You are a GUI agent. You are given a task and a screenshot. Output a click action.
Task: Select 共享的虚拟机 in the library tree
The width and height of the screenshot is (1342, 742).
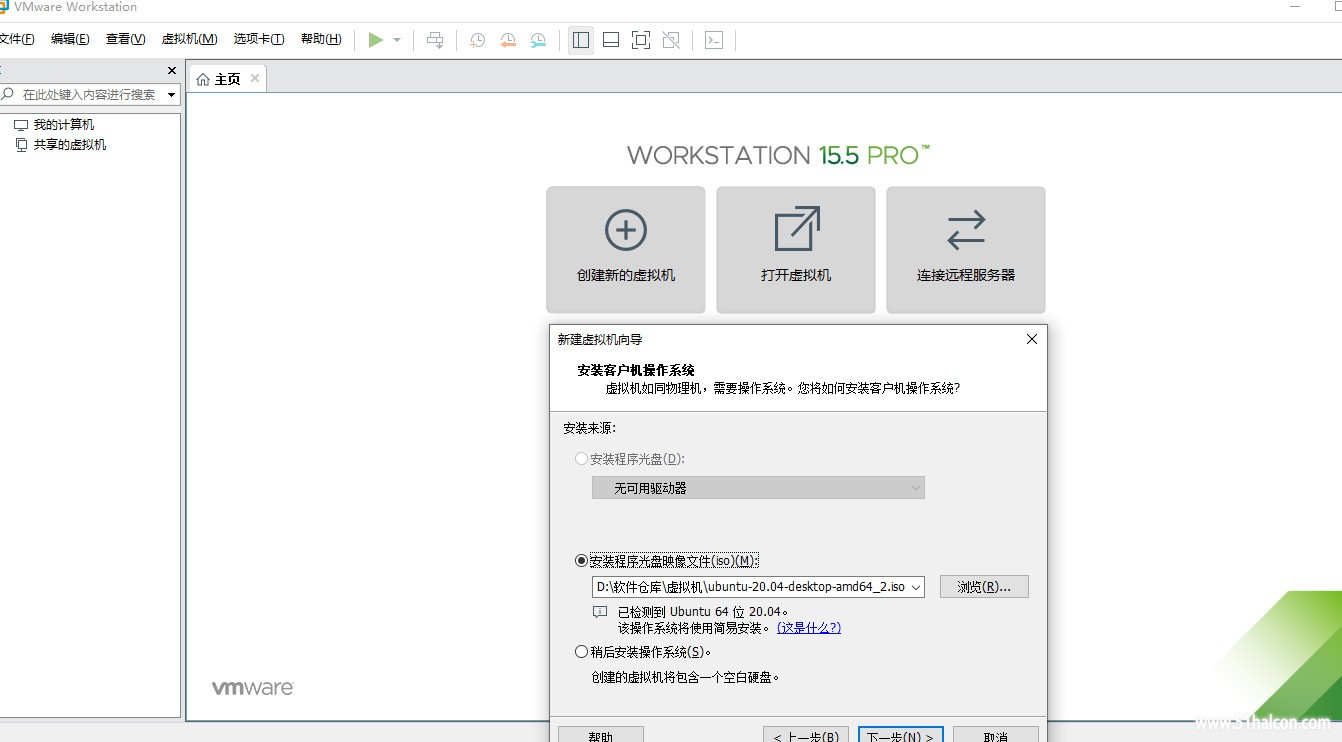click(x=69, y=145)
